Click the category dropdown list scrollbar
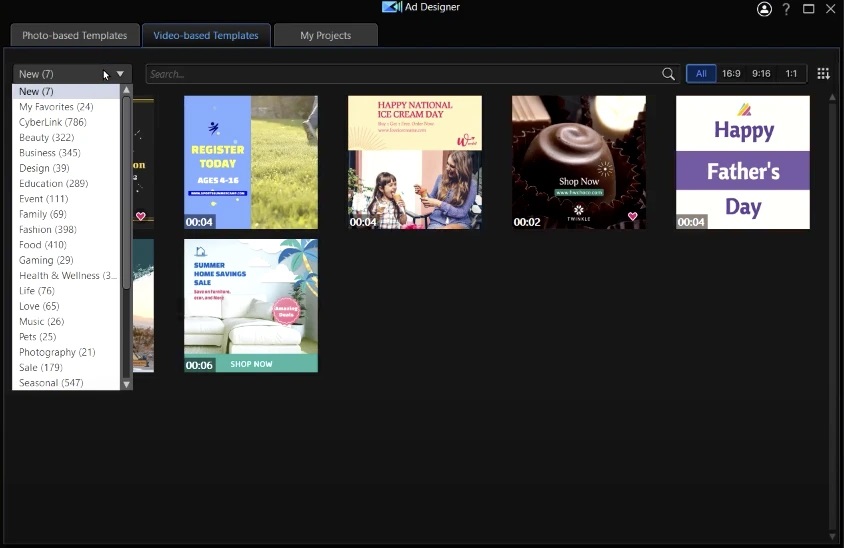The height and width of the screenshot is (548, 844). [x=126, y=194]
